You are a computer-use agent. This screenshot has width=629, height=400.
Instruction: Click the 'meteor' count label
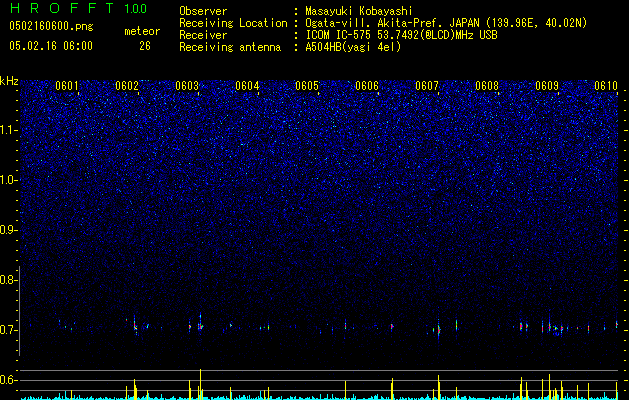pyautogui.click(x=142, y=31)
